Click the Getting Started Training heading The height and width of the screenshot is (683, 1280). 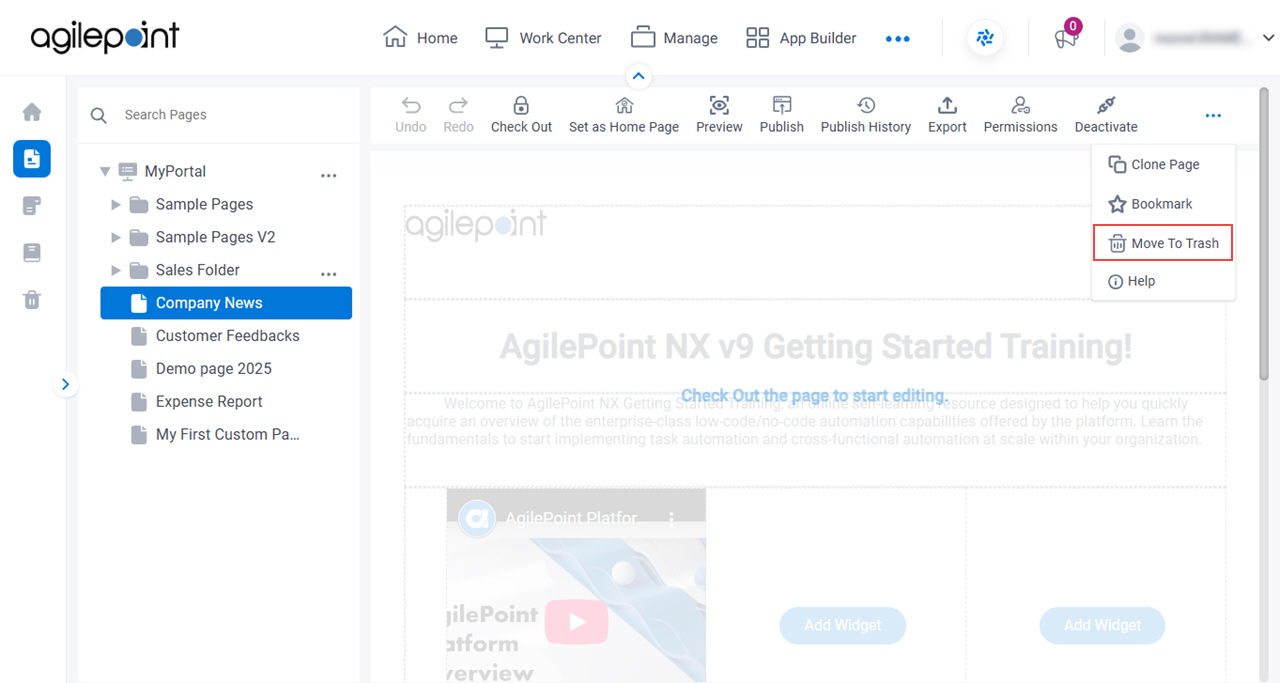816,347
